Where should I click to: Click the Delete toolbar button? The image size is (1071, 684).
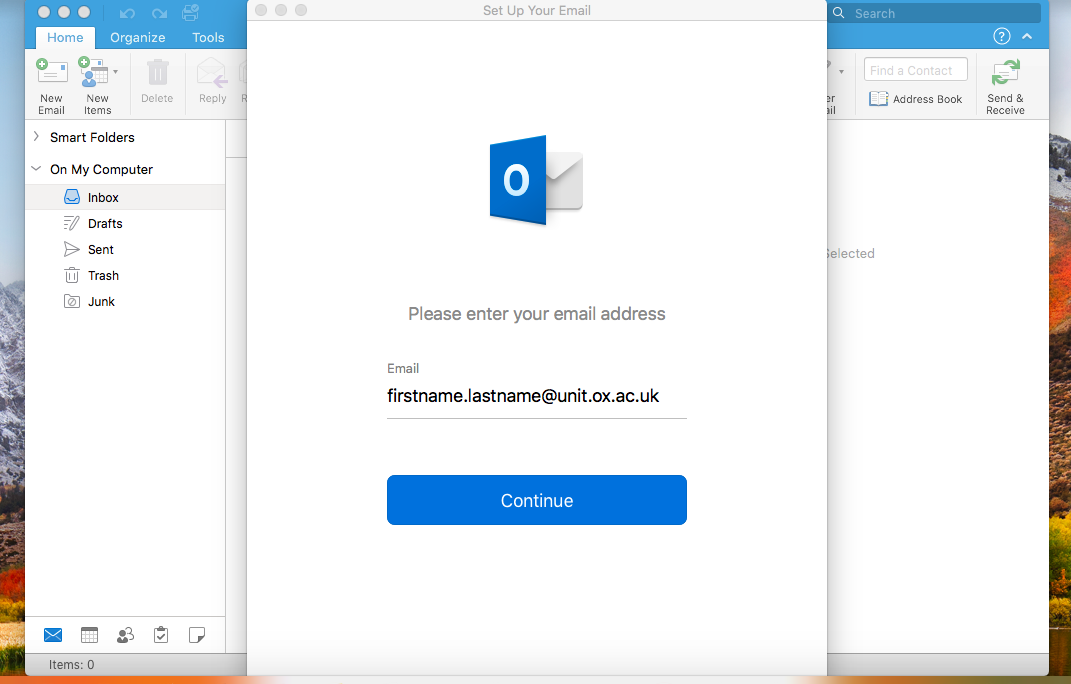click(x=157, y=82)
